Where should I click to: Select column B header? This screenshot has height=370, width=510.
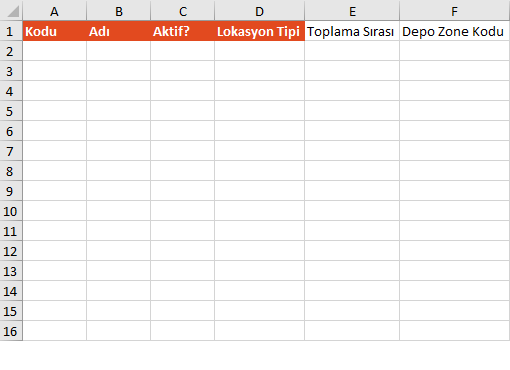tap(118, 11)
